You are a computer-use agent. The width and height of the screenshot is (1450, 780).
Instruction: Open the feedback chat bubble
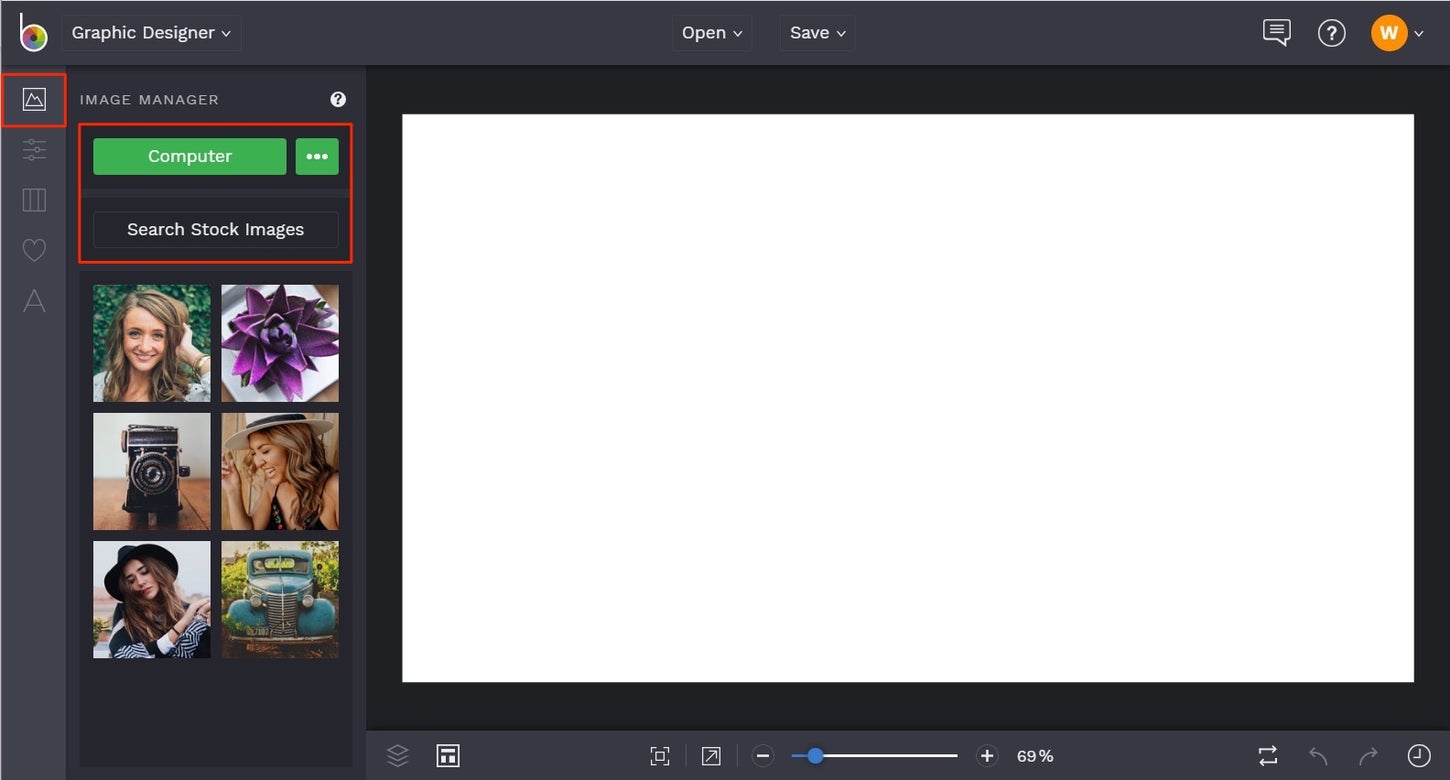[x=1276, y=32]
